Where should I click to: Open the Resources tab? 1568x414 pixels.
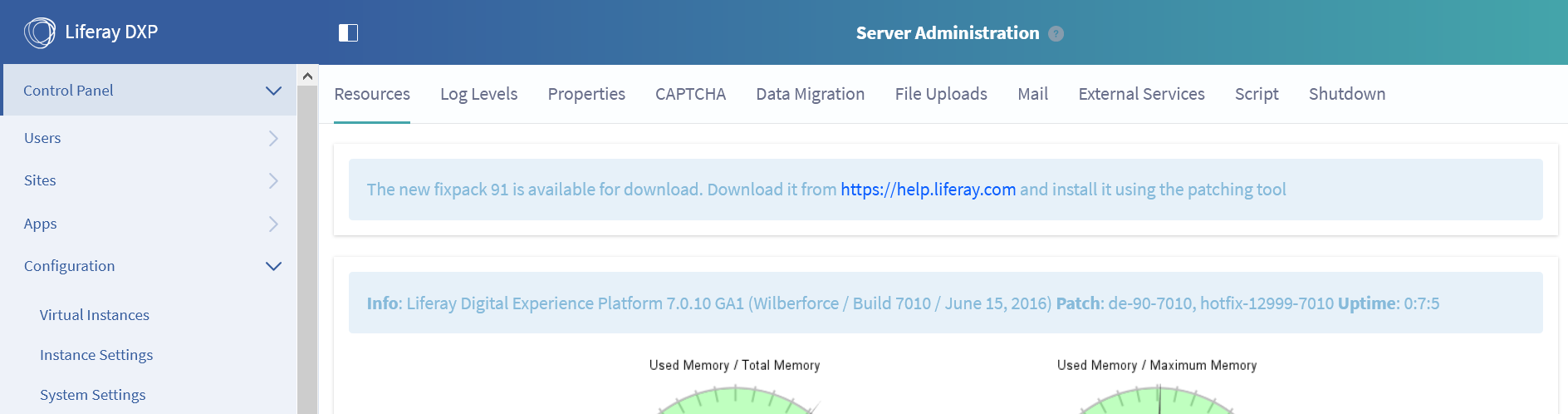pos(372,94)
